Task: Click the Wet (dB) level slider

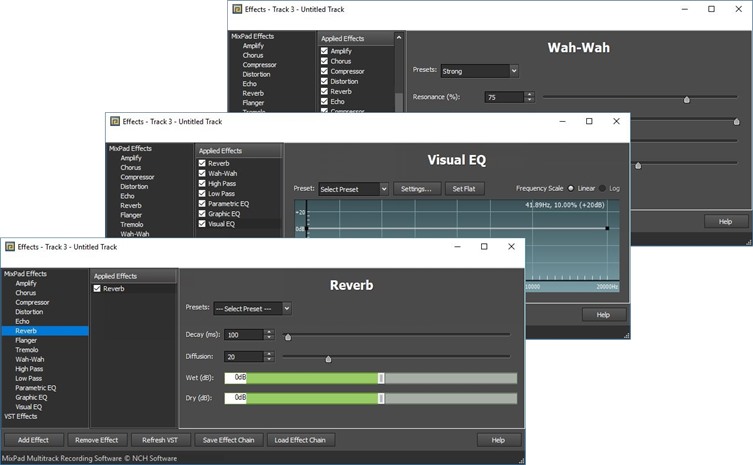Action: [x=381, y=378]
